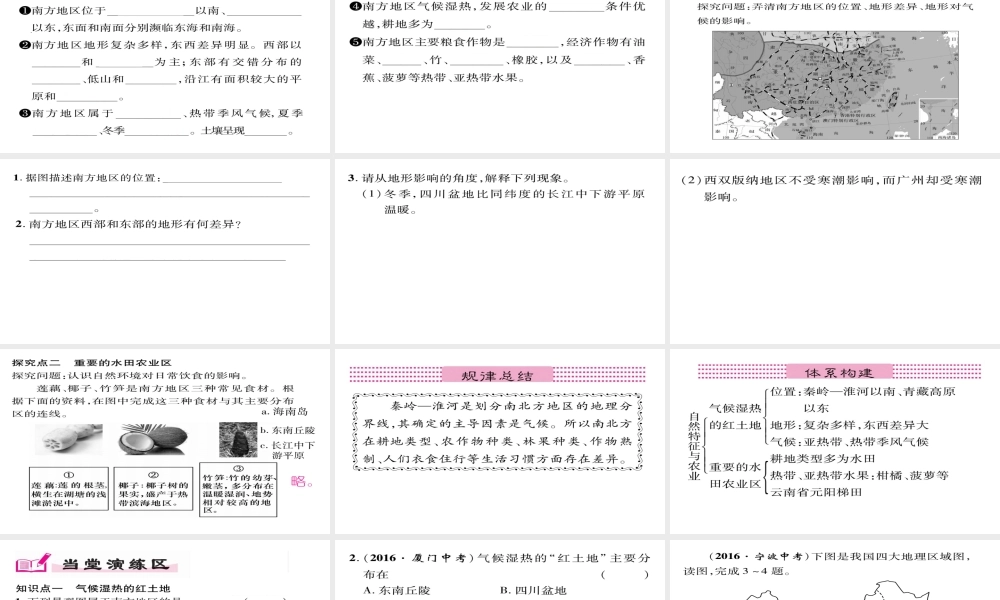
Task: Click question '3. 请从地形影响的角度,解释下列现象'
Action: coord(459,179)
